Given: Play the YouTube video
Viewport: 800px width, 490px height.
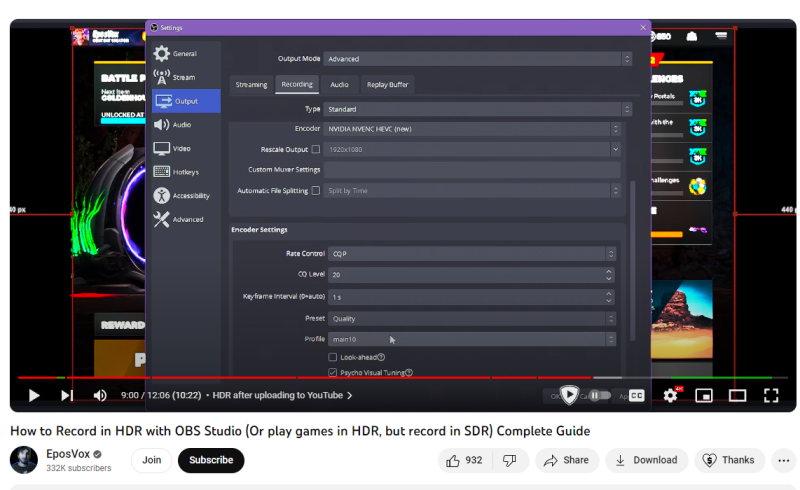Looking at the screenshot, I should coord(34,396).
